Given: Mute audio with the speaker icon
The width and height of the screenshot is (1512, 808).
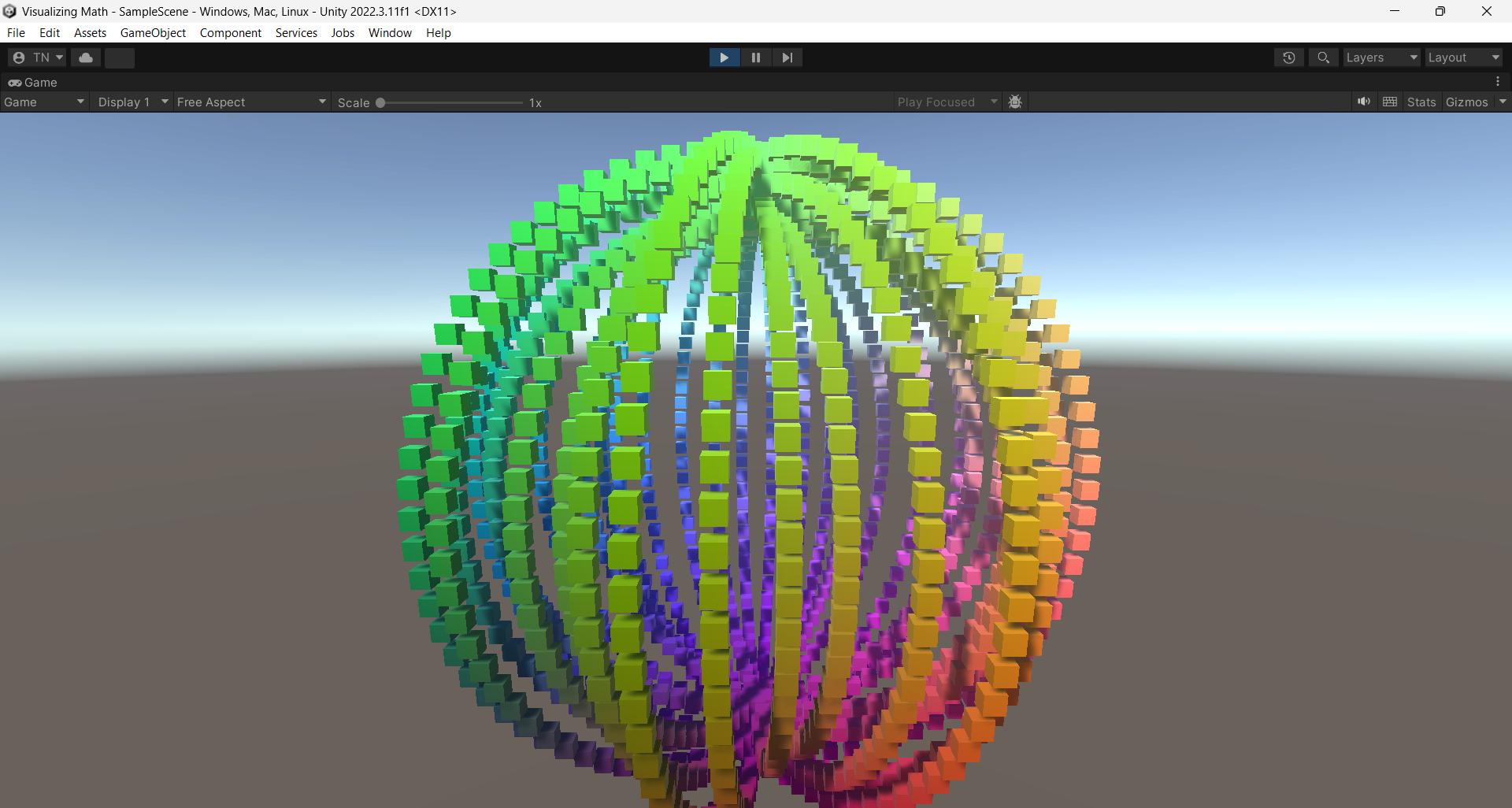Looking at the screenshot, I should coord(1364,102).
